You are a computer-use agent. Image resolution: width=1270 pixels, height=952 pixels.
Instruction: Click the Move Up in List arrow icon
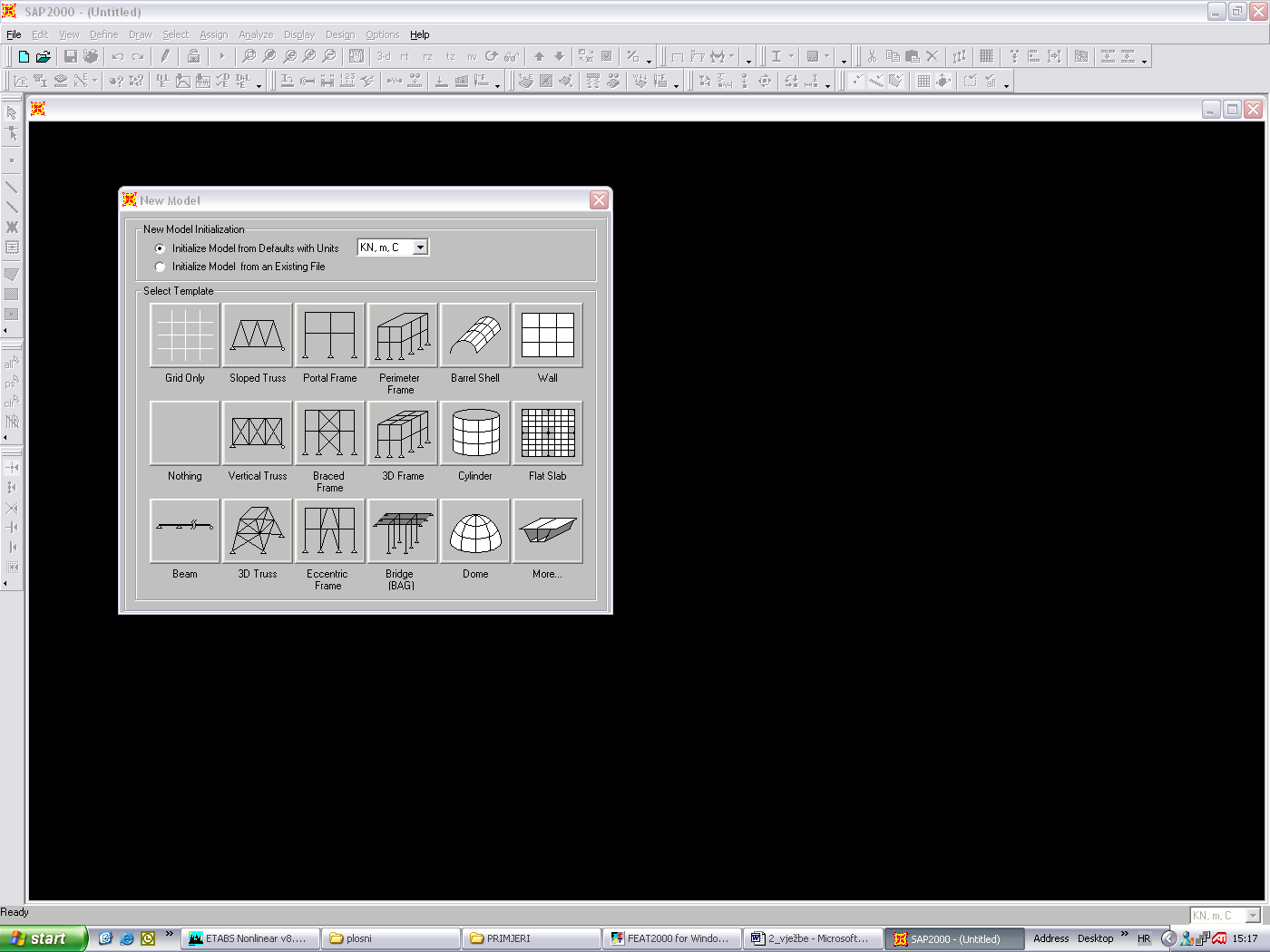539,56
